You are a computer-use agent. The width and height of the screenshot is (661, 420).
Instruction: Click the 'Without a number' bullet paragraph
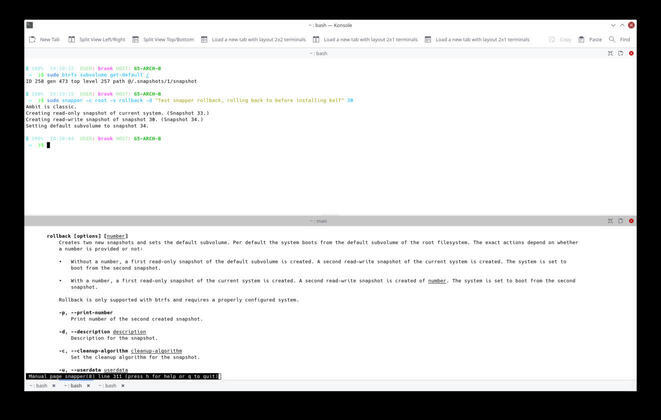[318, 265]
